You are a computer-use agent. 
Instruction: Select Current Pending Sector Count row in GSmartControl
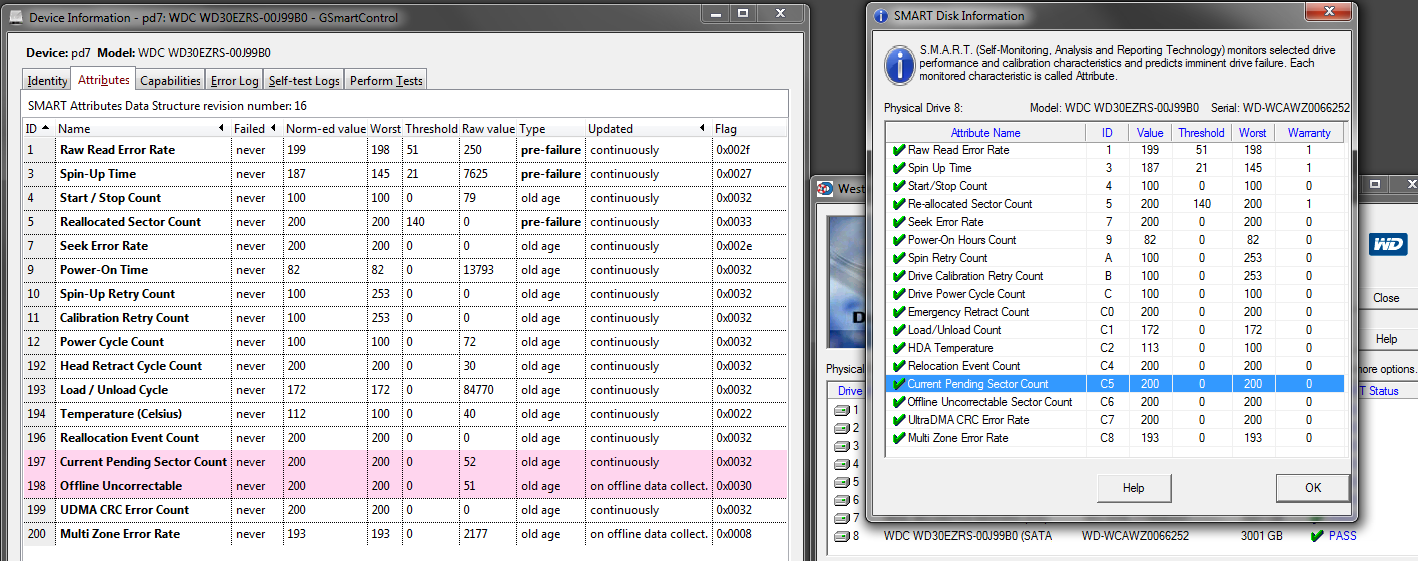405,462
